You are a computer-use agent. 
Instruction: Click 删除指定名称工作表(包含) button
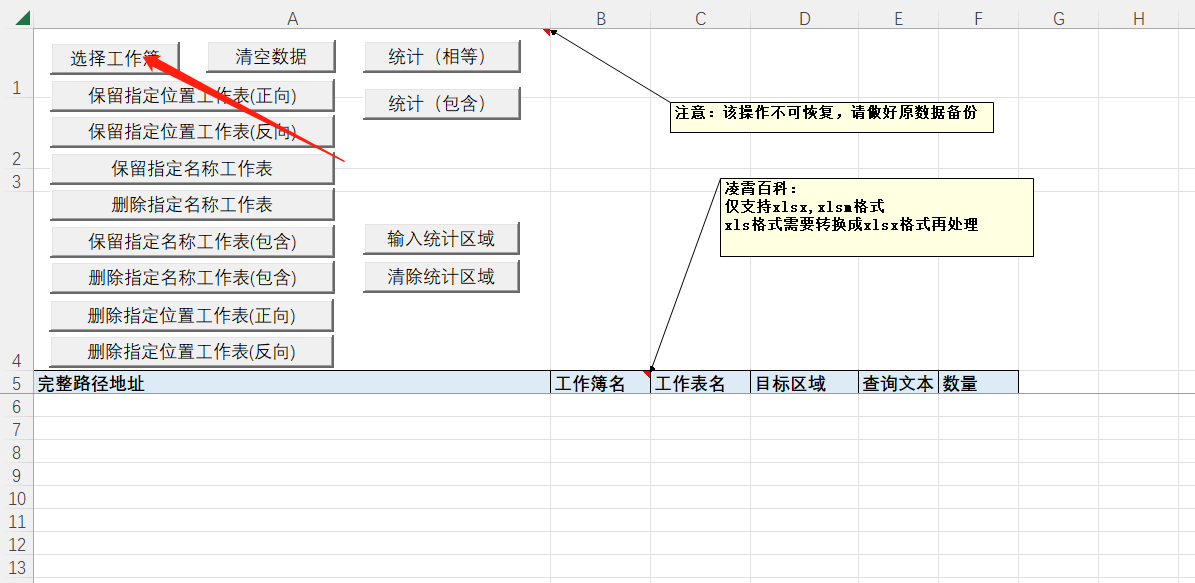pyautogui.click(x=192, y=277)
